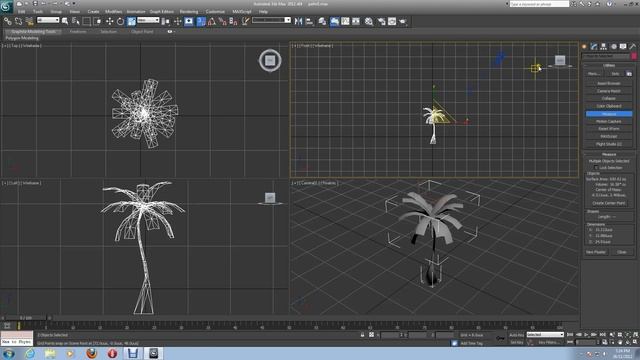Click the Maximize Viewport Toggle icon

pyautogui.click(x=635, y=342)
